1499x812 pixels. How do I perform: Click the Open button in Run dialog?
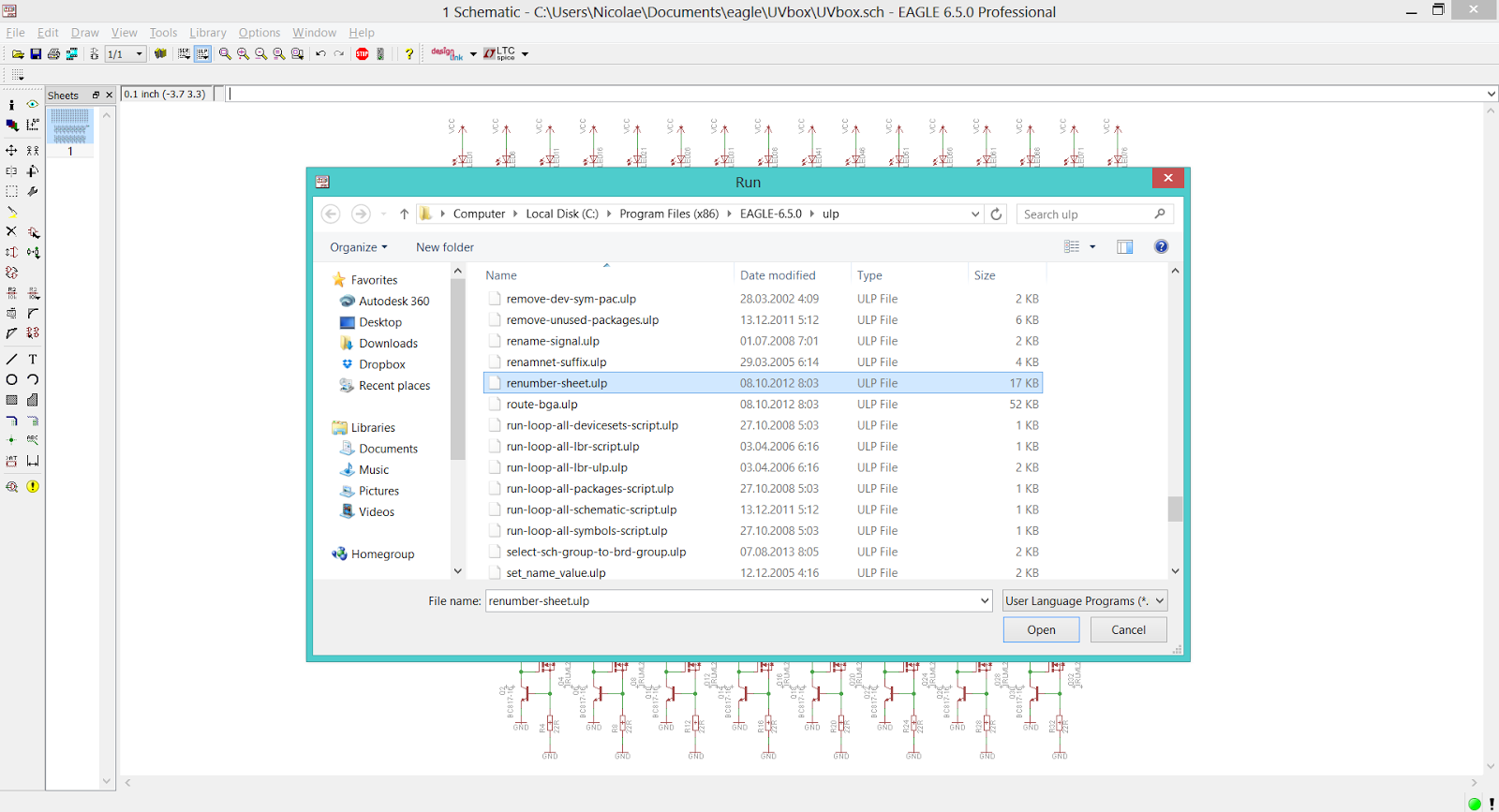[1041, 630]
